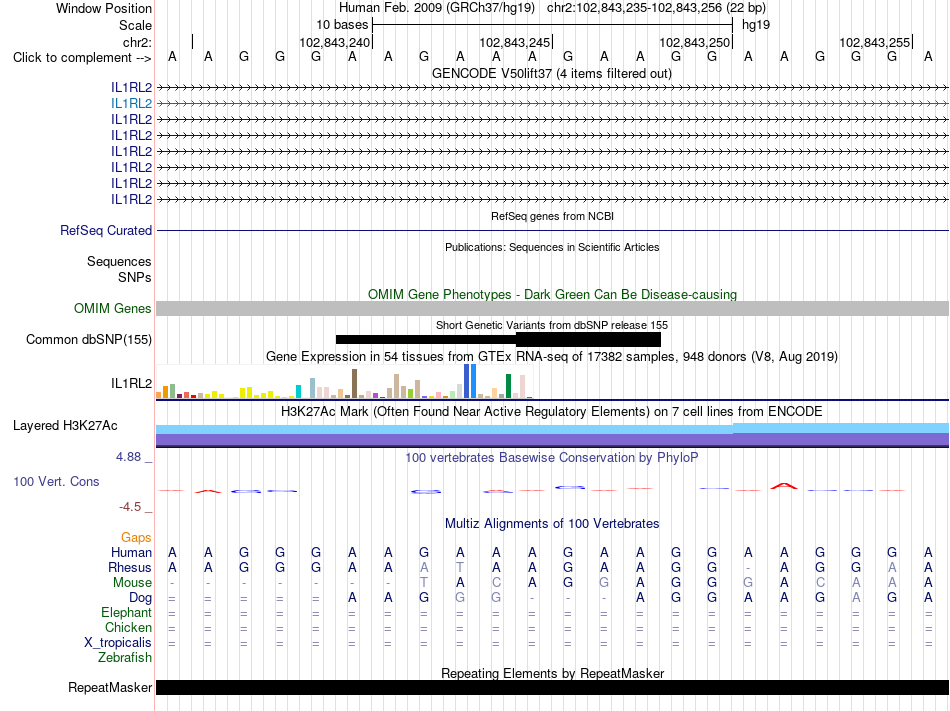
Task: Click the thick black dbSNP variant block
Action: [588, 339]
